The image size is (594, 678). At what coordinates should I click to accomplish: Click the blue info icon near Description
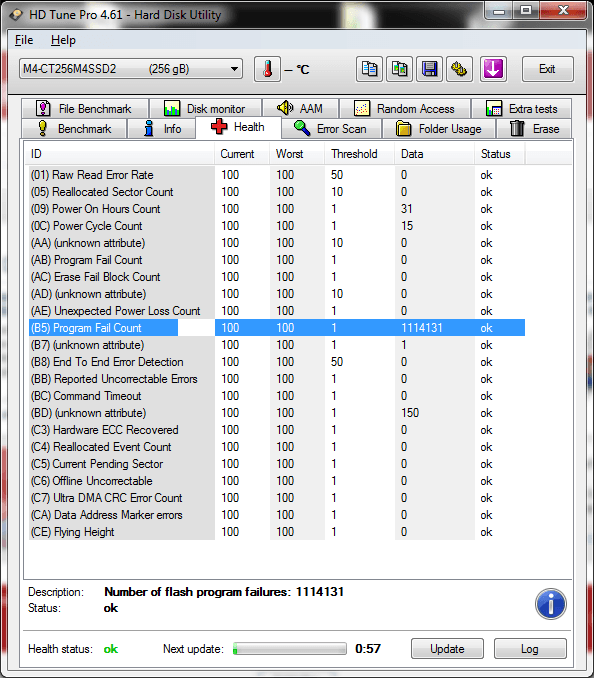(x=550, y=604)
